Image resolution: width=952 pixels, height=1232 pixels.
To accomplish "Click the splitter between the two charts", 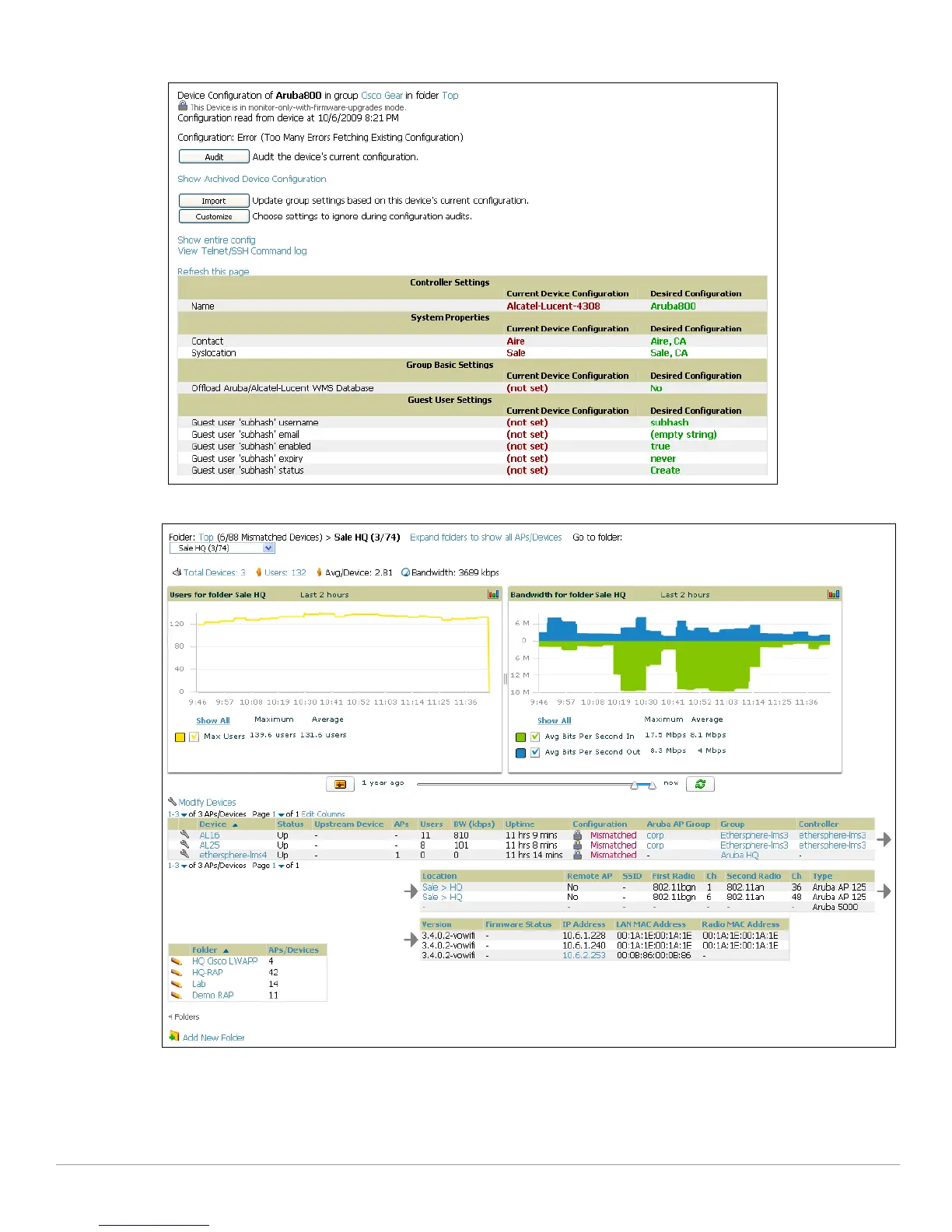I will 505,679.
